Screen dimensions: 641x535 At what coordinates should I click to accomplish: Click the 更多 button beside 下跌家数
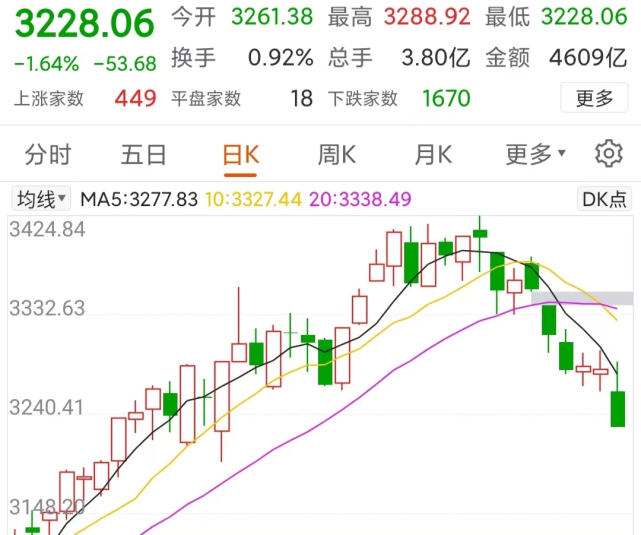pos(594,98)
